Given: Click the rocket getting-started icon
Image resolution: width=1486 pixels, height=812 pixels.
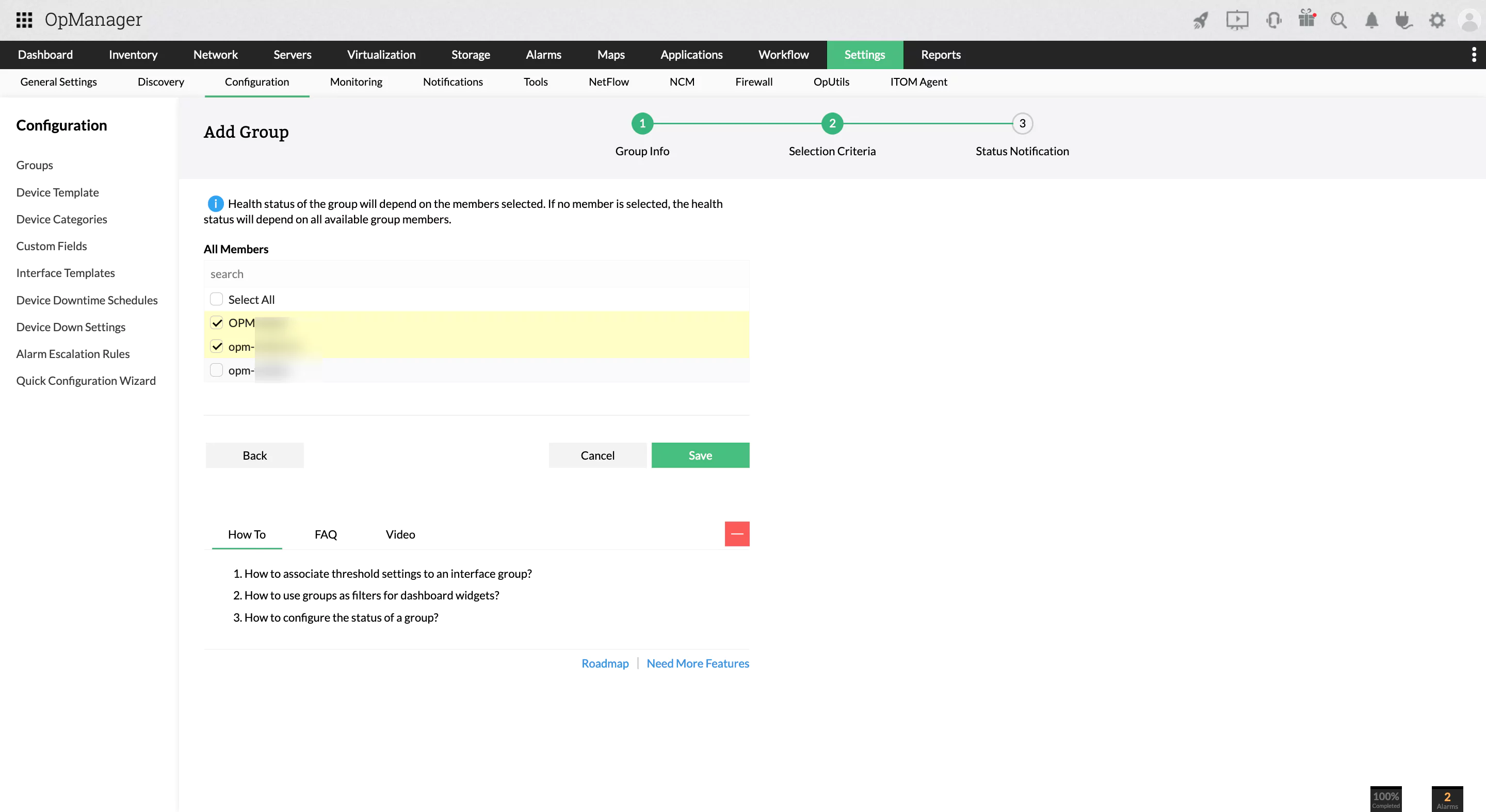Looking at the screenshot, I should [x=1201, y=20].
